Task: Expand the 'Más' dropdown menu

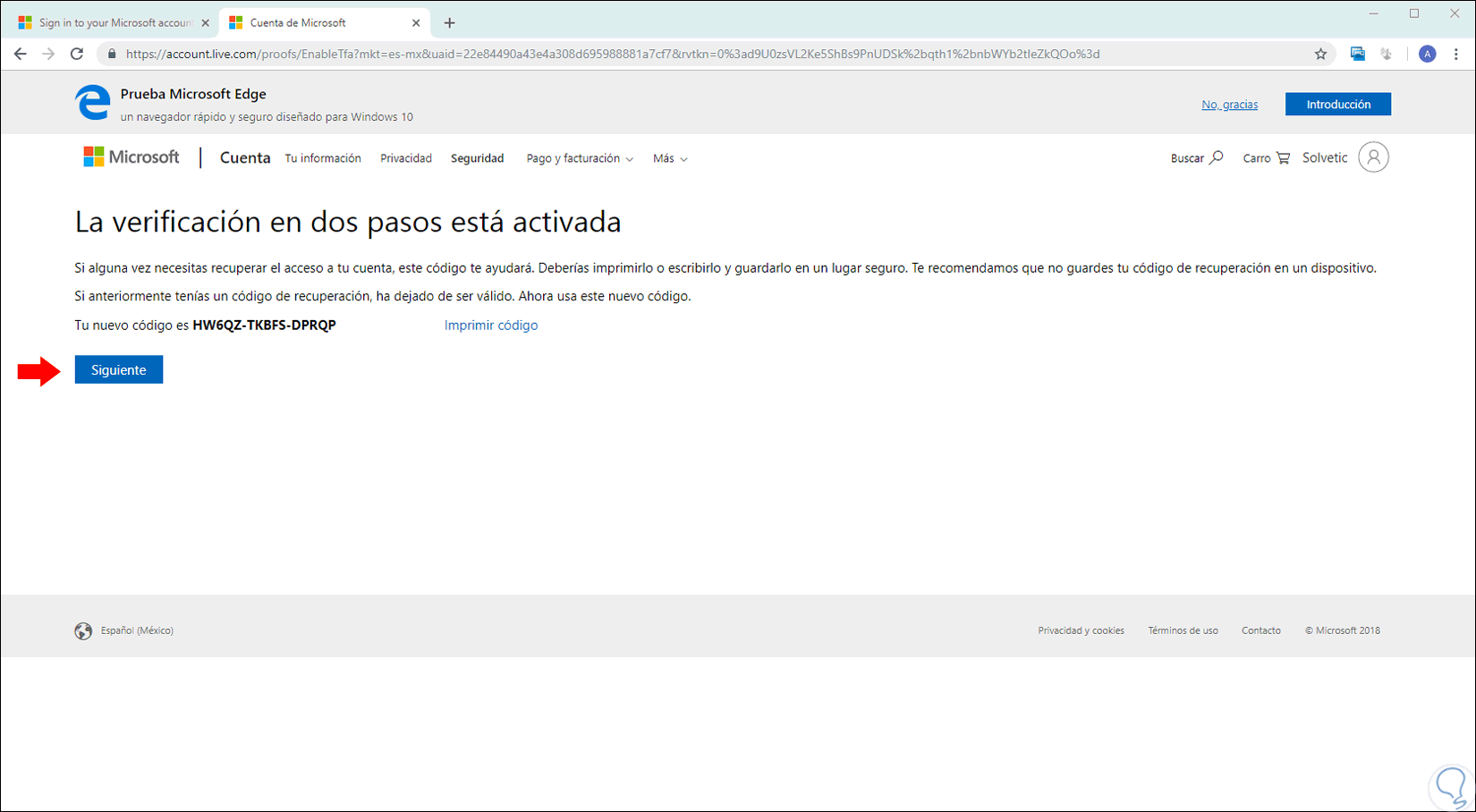Action: (x=670, y=158)
